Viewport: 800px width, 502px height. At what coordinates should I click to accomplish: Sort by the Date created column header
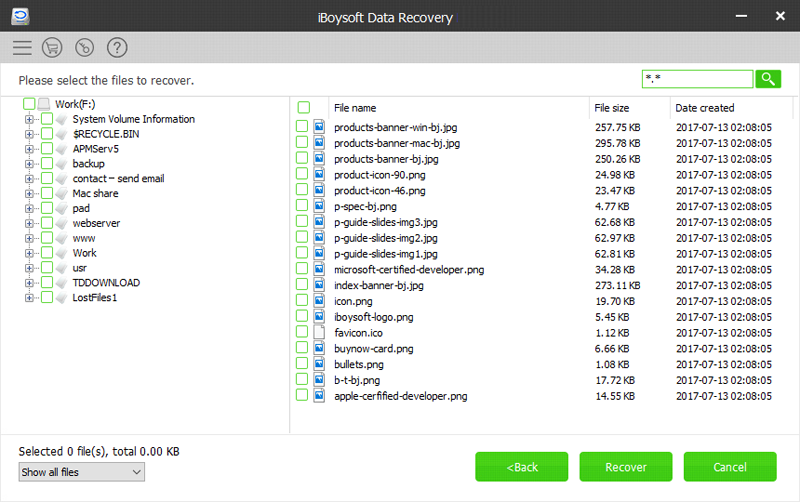704,108
